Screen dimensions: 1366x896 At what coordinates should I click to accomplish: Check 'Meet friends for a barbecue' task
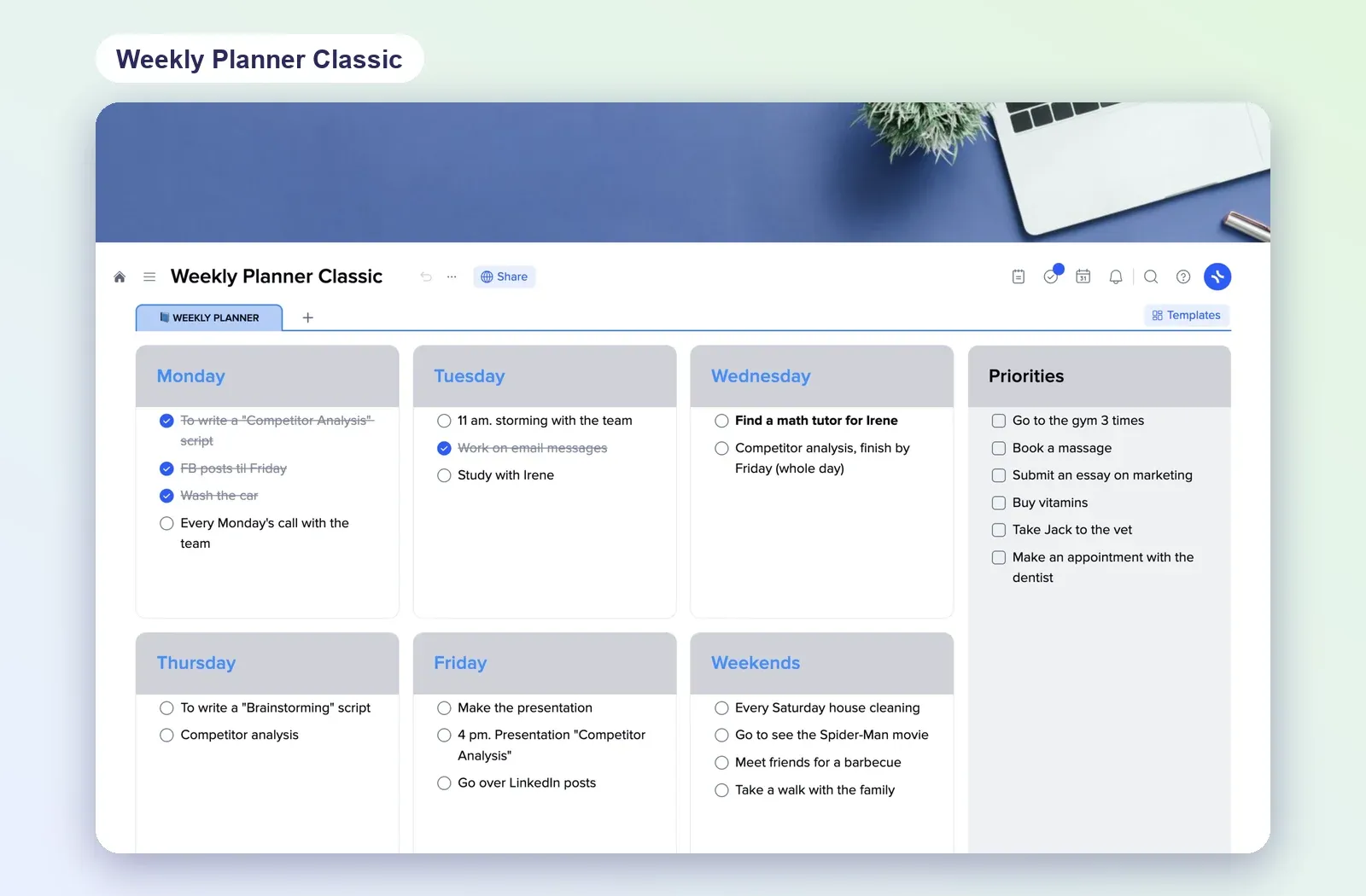[x=721, y=763]
